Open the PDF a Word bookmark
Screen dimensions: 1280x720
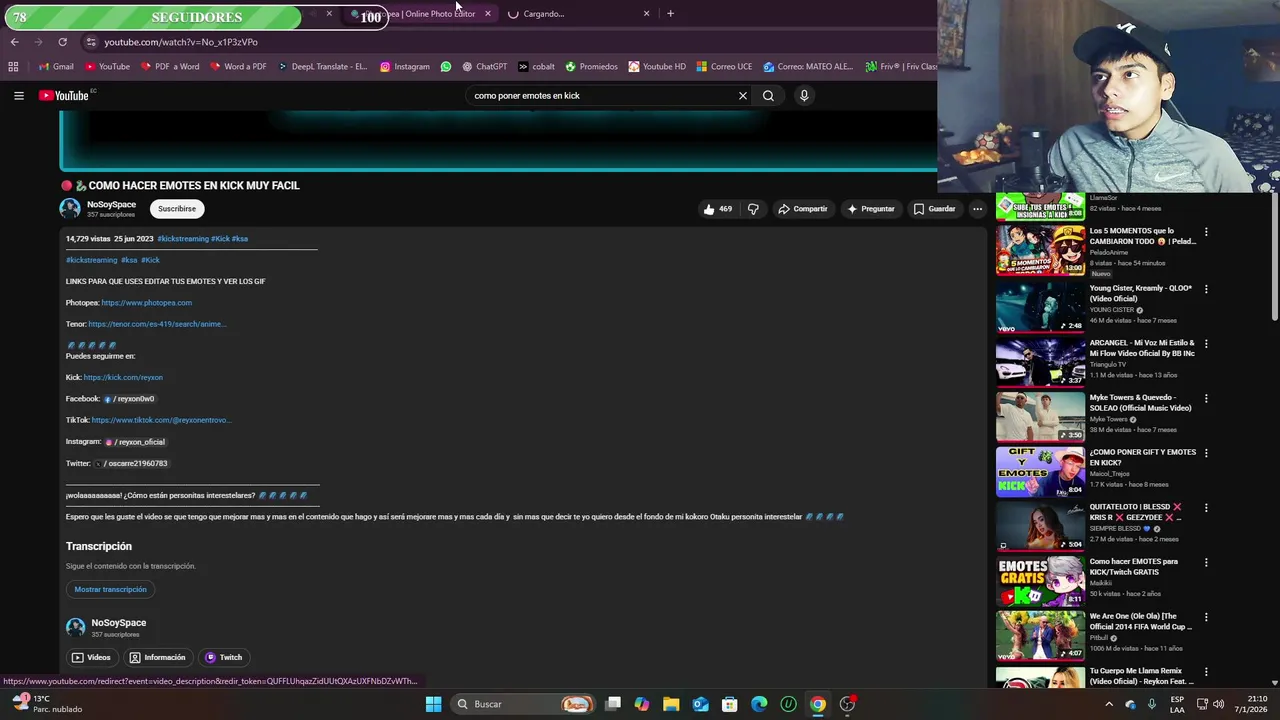(170, 67)
